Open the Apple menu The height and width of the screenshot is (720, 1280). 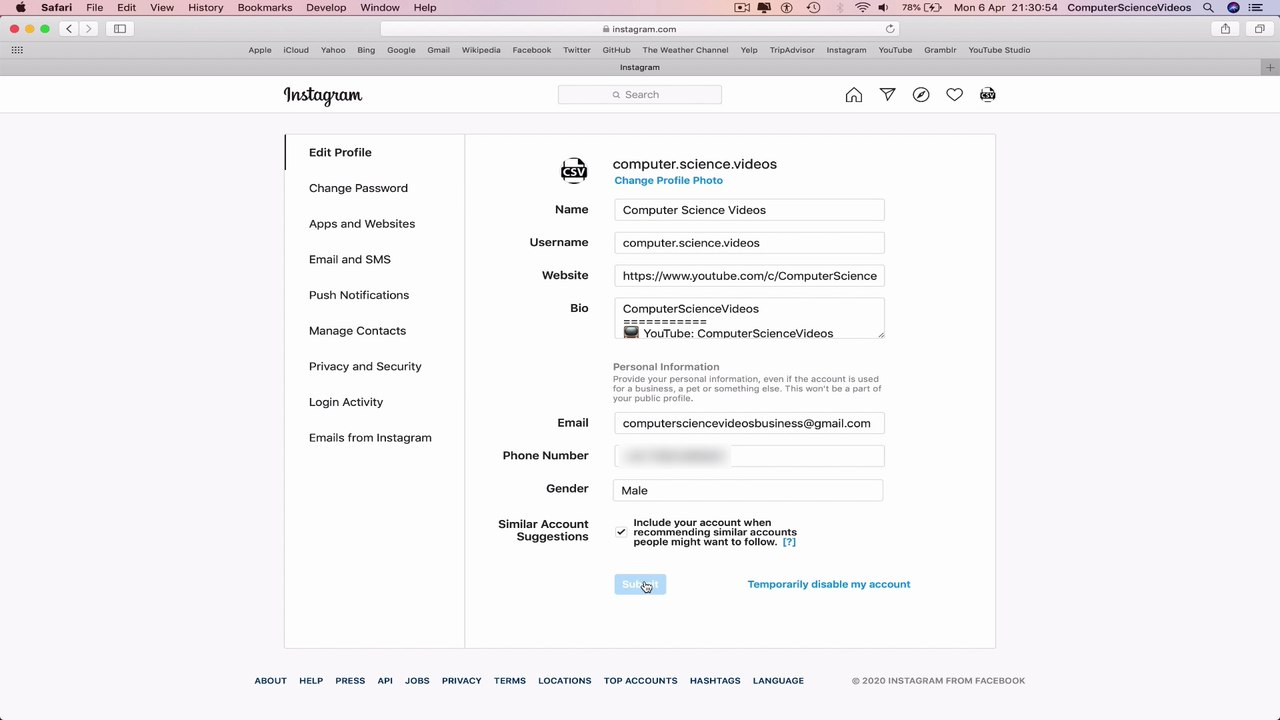pos(20,8)
